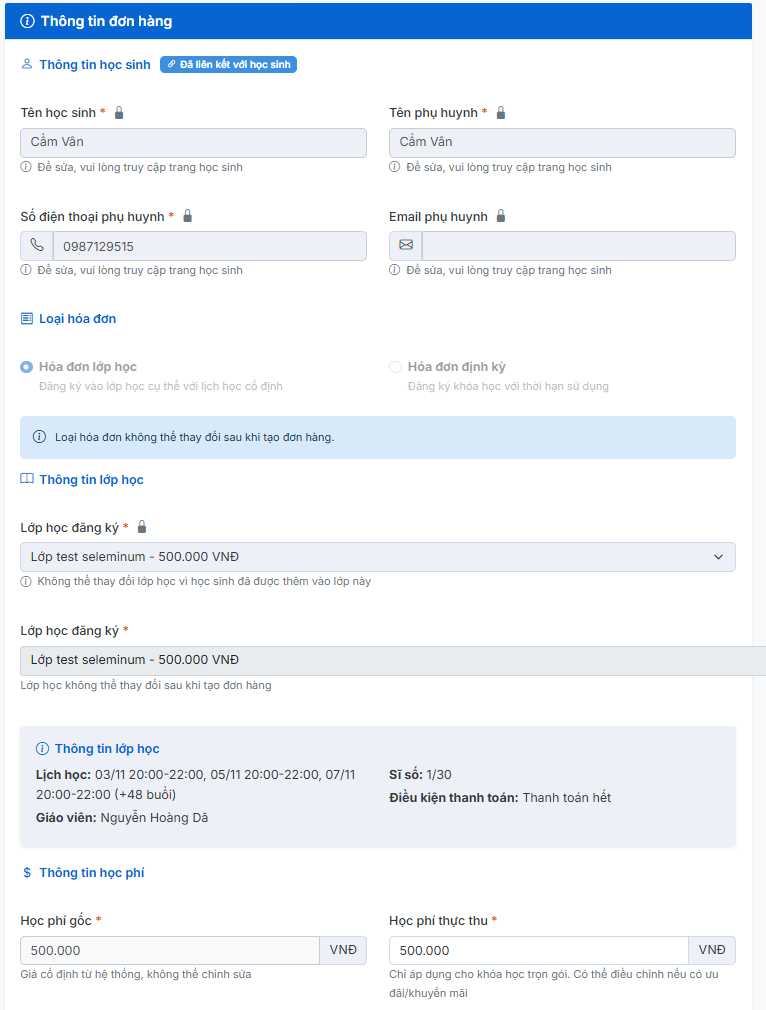Click the student information person icon
766x1010 pixels.
(x=27, y=65)
